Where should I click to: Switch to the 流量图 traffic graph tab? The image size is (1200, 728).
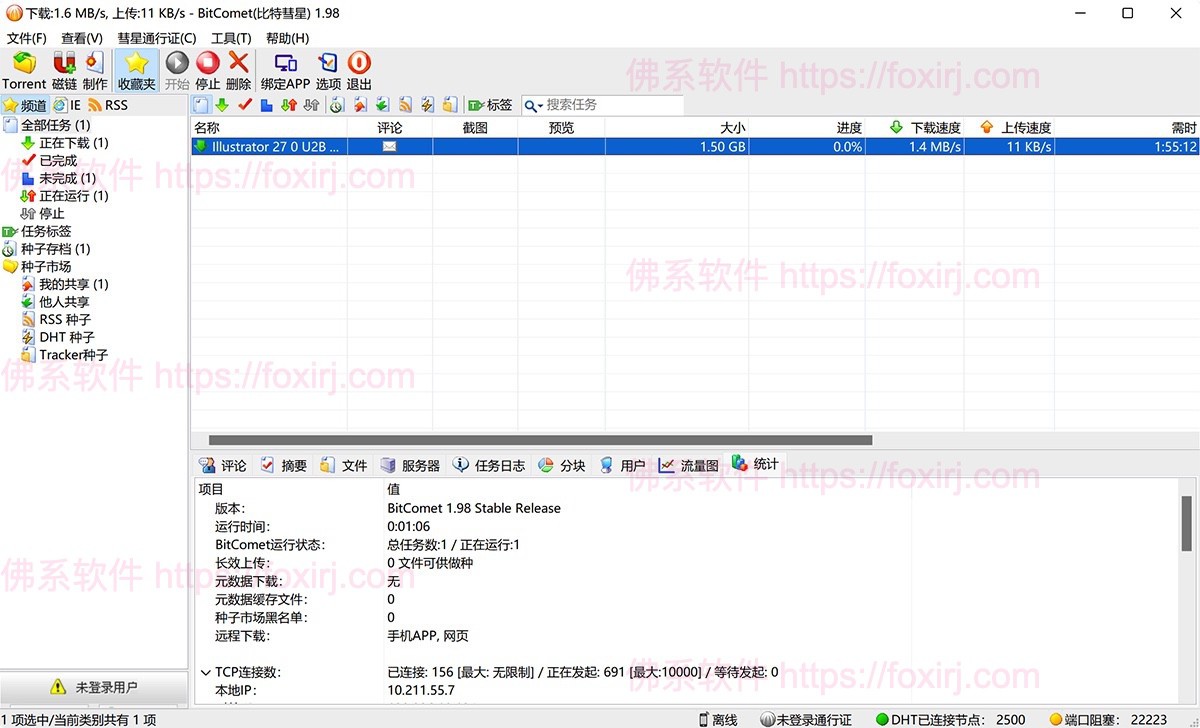[691, 464]
